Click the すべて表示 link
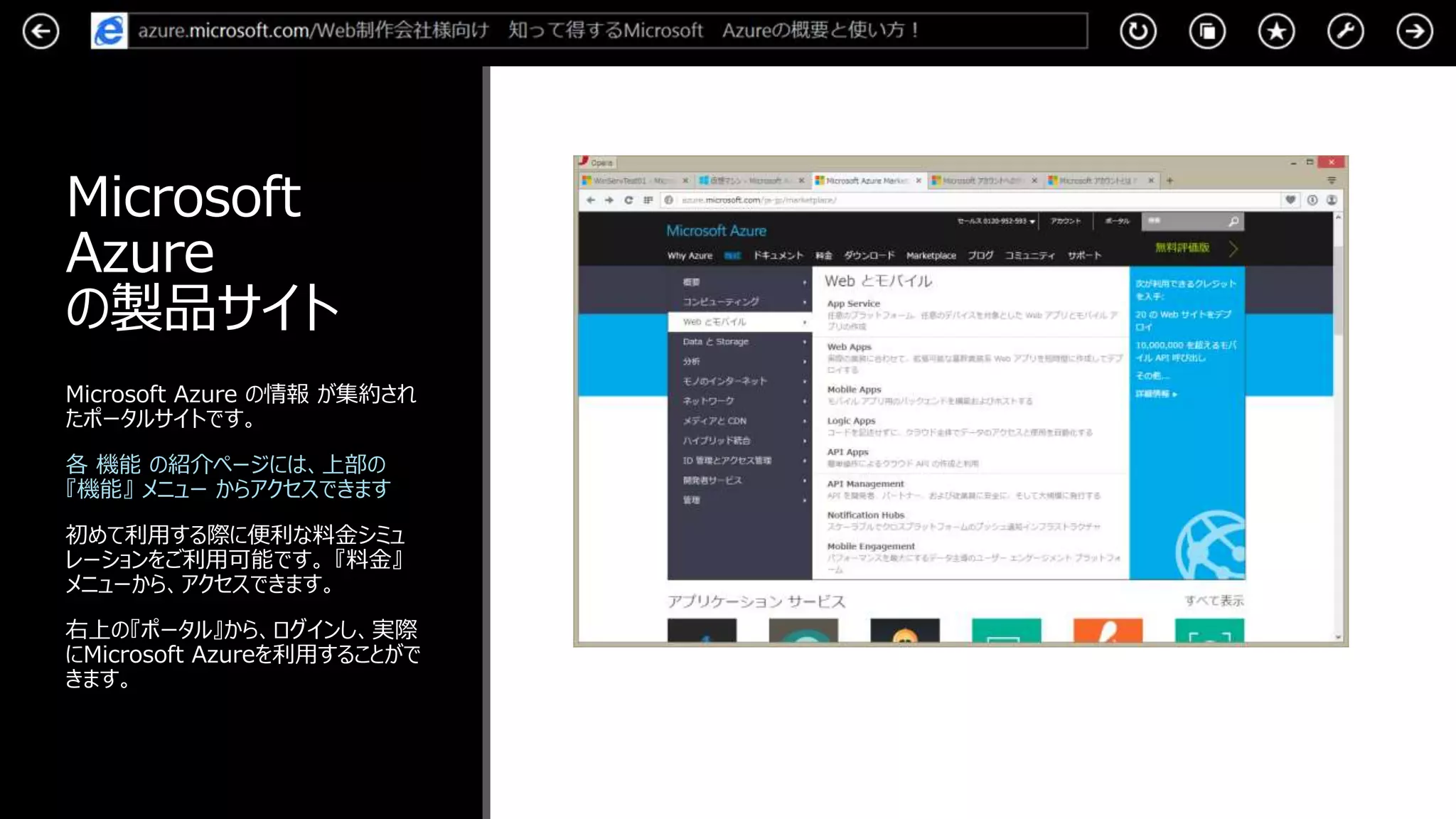1456x819 pixels. click(x=1214, y=601)
